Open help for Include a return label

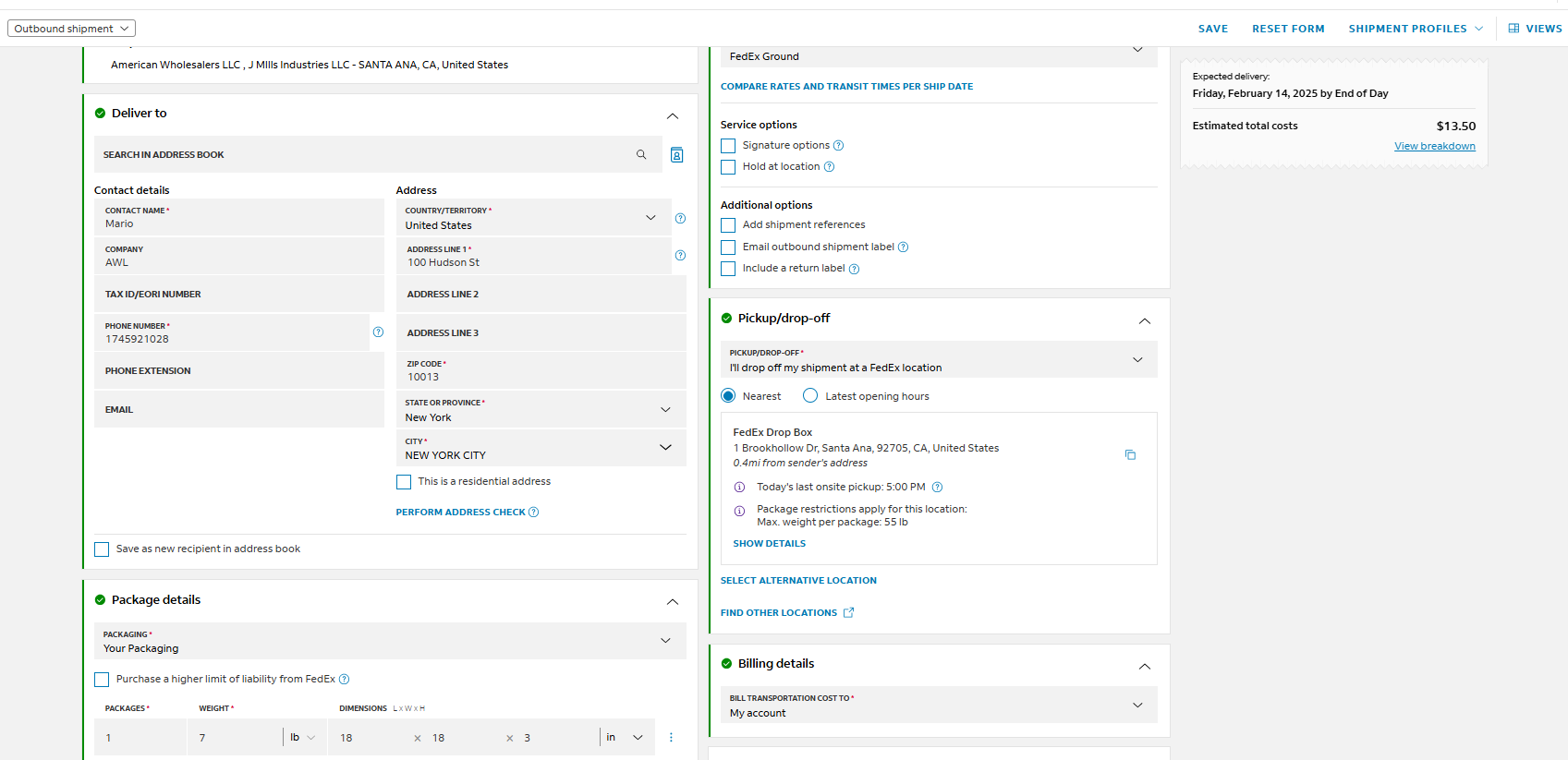(x=854, y=270)
